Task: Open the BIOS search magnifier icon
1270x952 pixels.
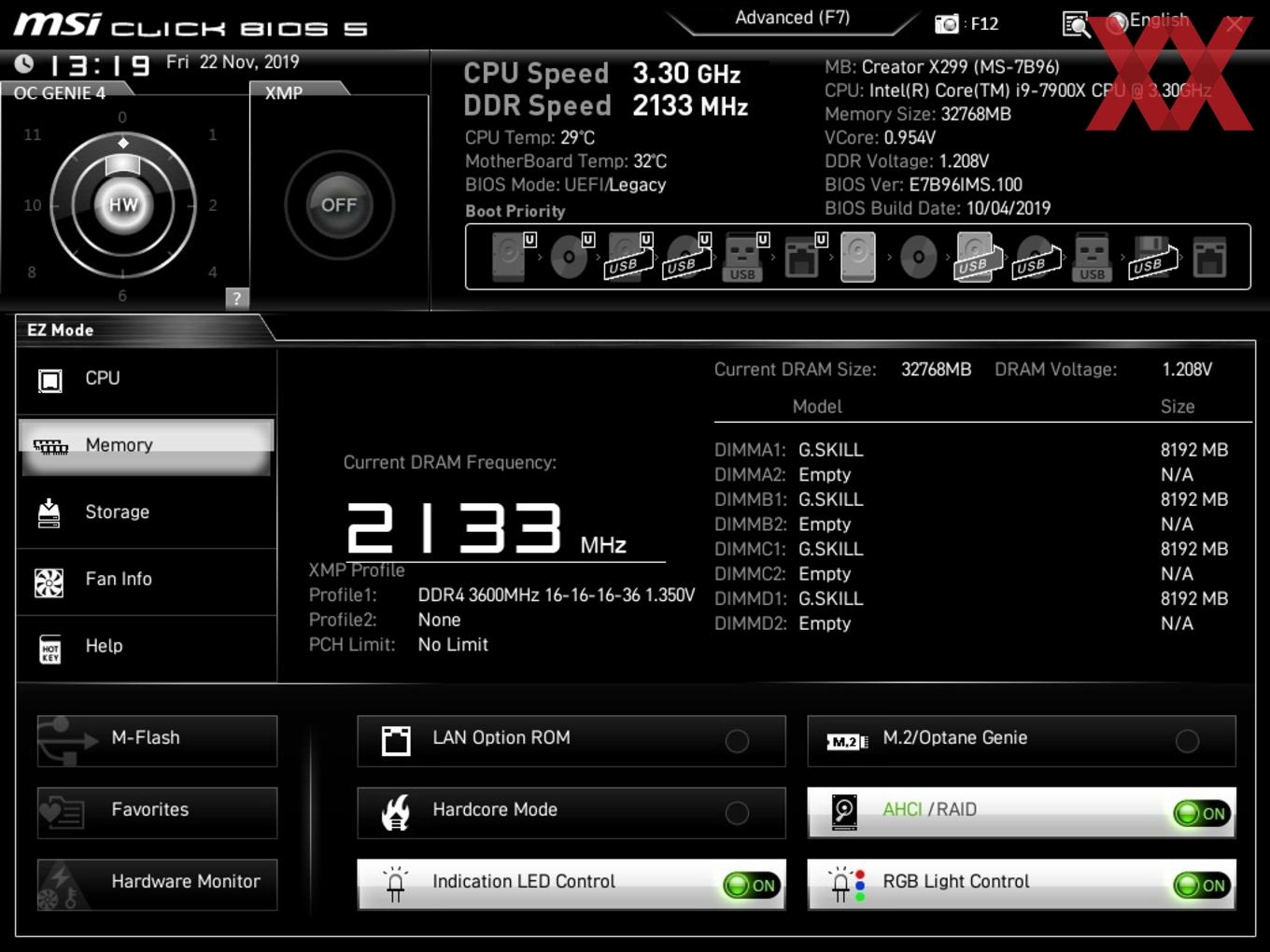Action: (x=1076, y=23)
